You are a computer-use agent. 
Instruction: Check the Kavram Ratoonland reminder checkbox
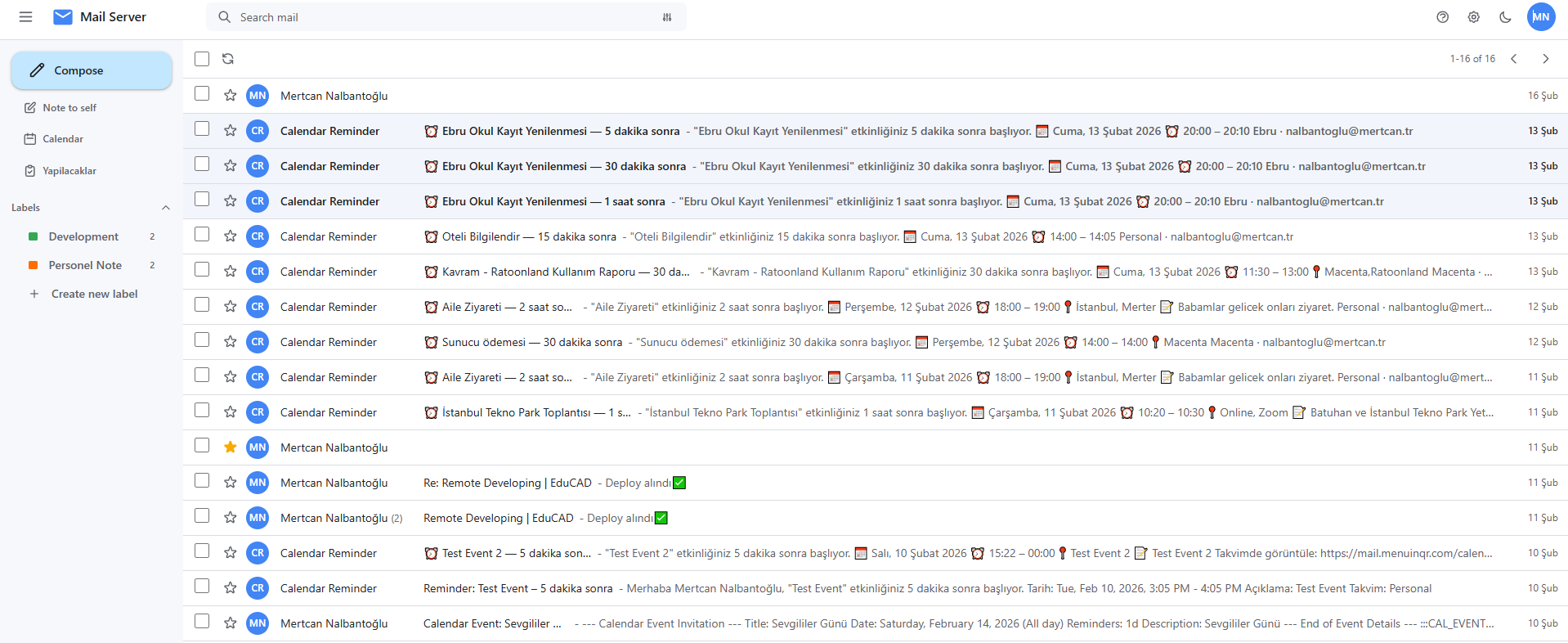point(202,270)
